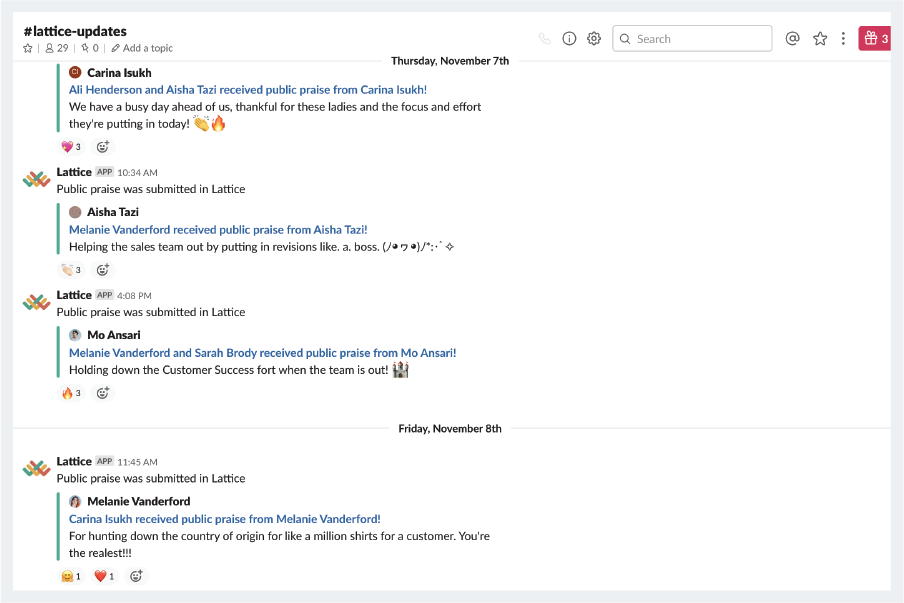The image size is (904, 603).
Task: Star the #lattice-updates channel
Action: (x=28, y=48)
